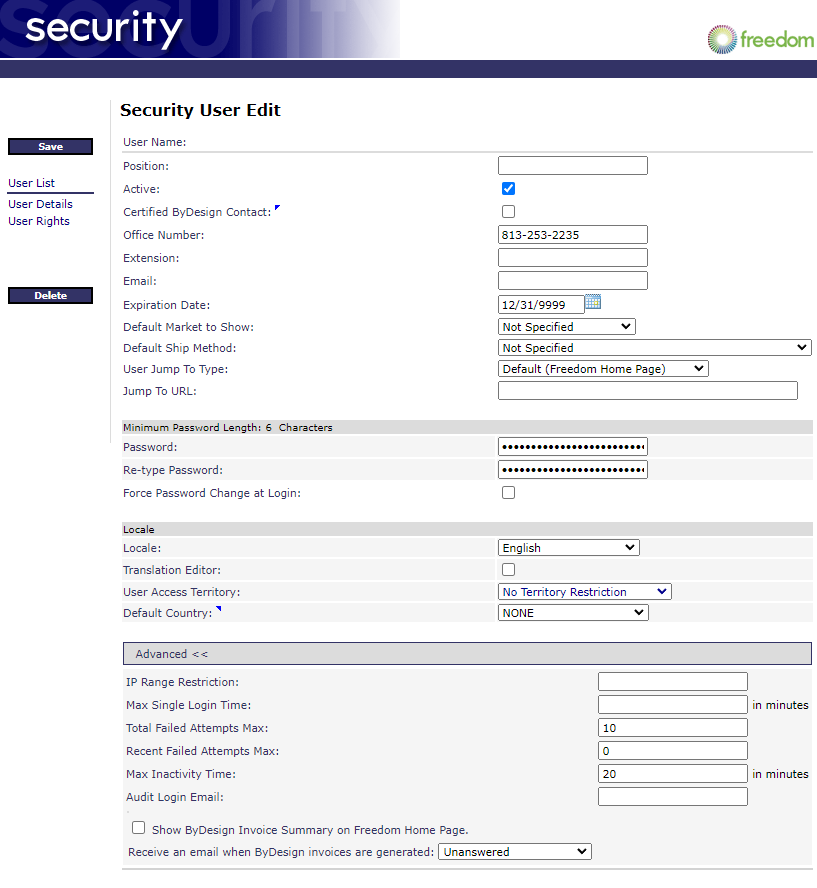Expand the Default Ship Method dropdown
Image resolution: width=817 pixels, height=888 pixels.
pos(654,347)
